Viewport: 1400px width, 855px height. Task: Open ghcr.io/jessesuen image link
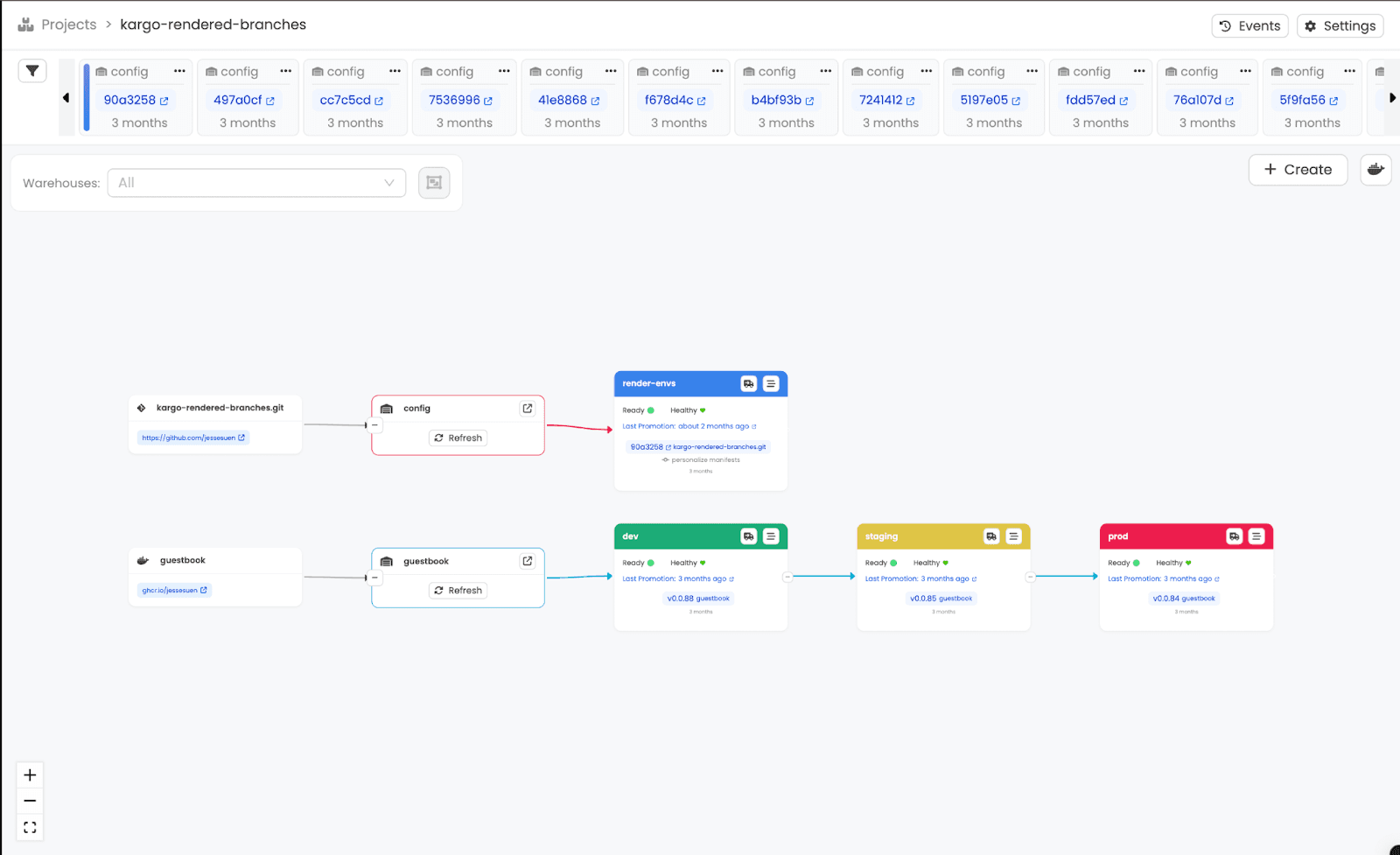point(174,590)
